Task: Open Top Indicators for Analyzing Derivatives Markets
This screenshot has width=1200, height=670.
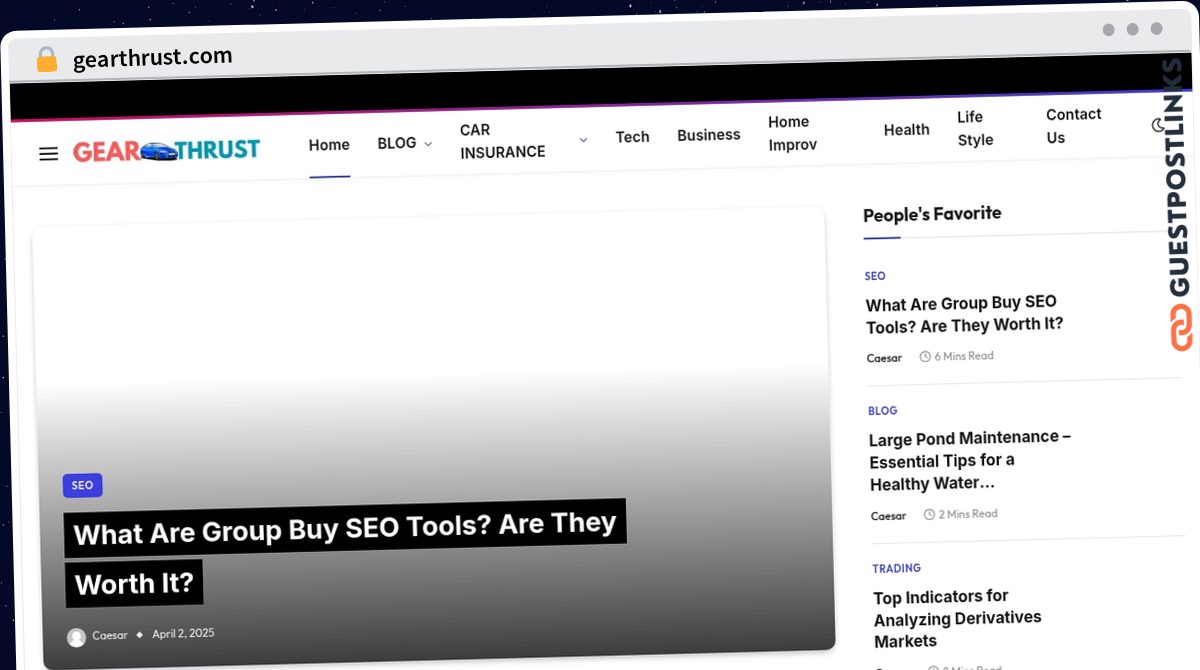Action: [x=957, y=619]
